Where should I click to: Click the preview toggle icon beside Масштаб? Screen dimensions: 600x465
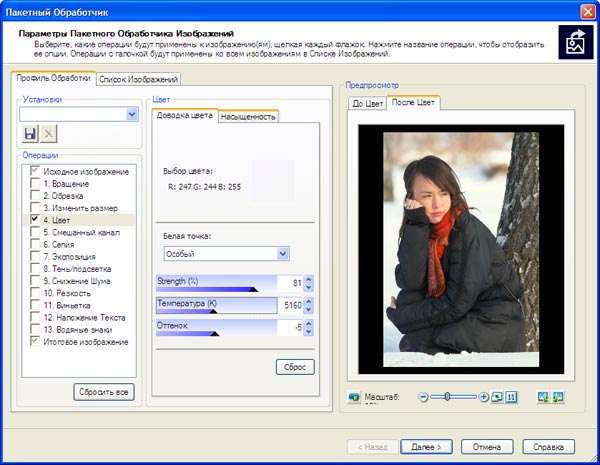click(x=354, y=397)
